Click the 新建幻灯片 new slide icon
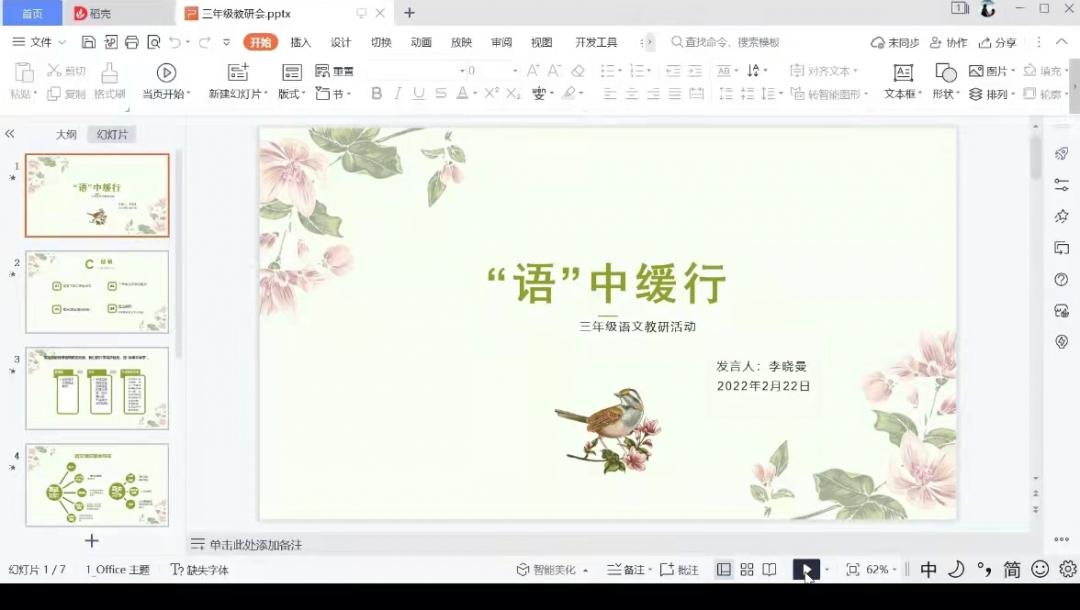Screen dimensions: 1080x610 pos(238,73)
